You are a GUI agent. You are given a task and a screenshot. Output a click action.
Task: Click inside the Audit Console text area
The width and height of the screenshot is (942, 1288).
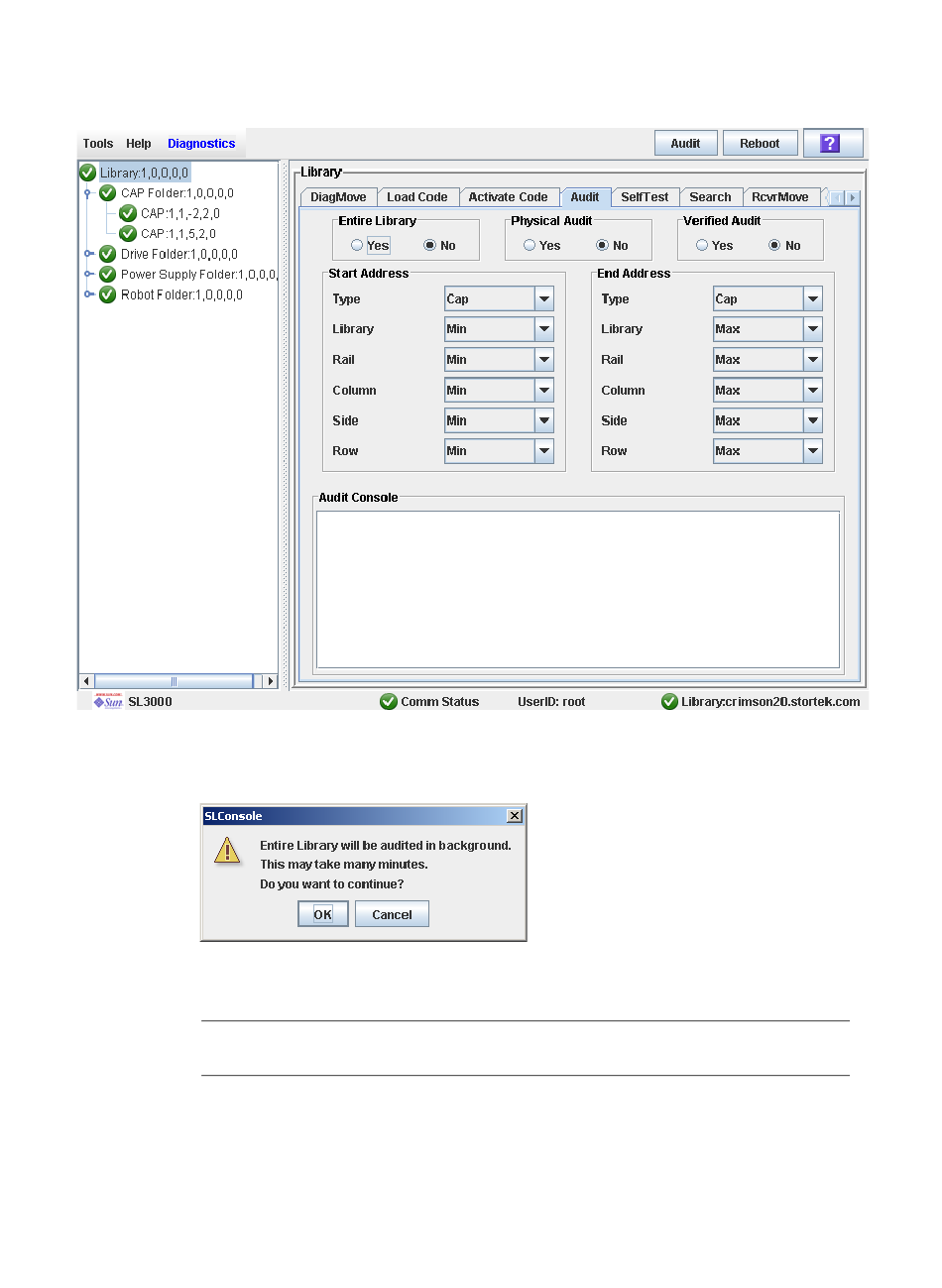click(x=577, y=589)
